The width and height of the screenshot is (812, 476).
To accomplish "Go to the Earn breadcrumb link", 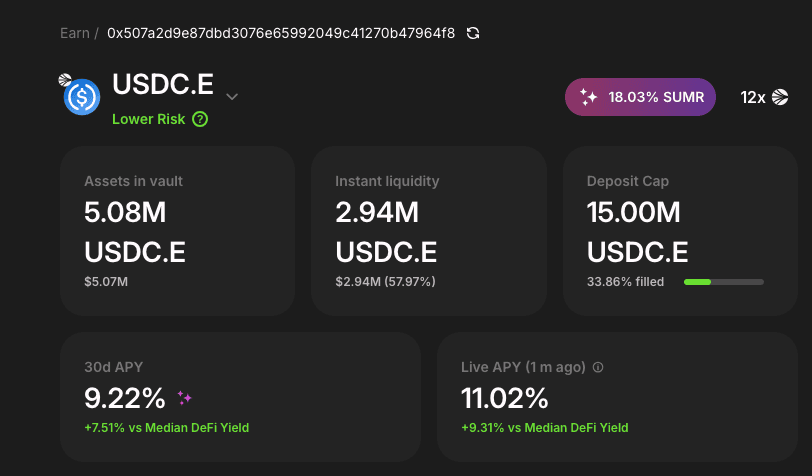I will (x=73, y=33).
